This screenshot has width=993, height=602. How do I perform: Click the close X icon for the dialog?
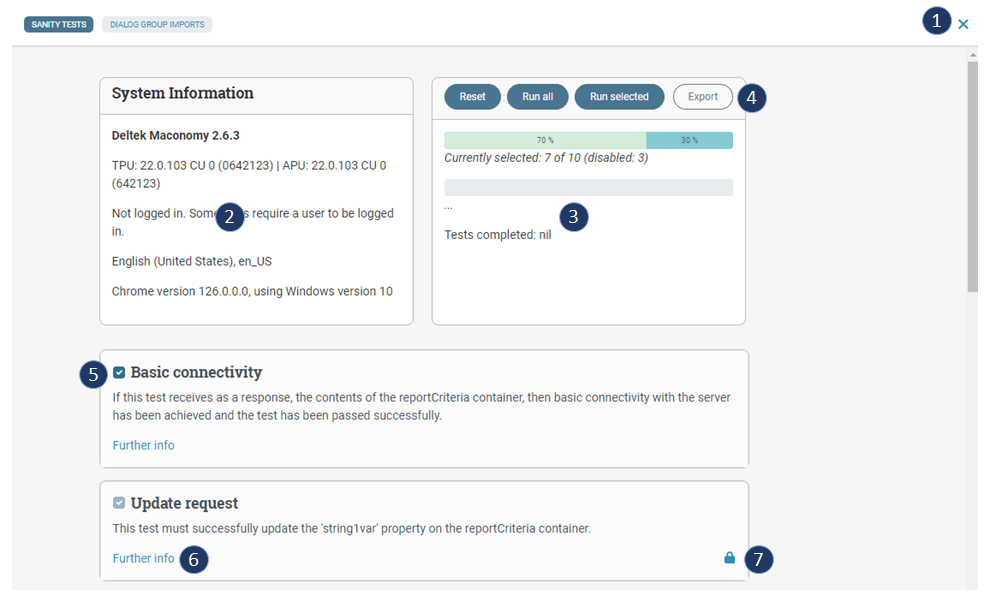[x=963, y=24]
